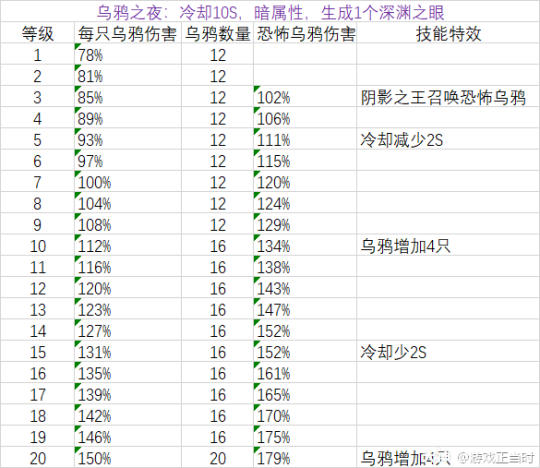Click 乌鸦数量 "16" in the 112% row
This screenshot has width=540, height=468.
pos(217,246)
